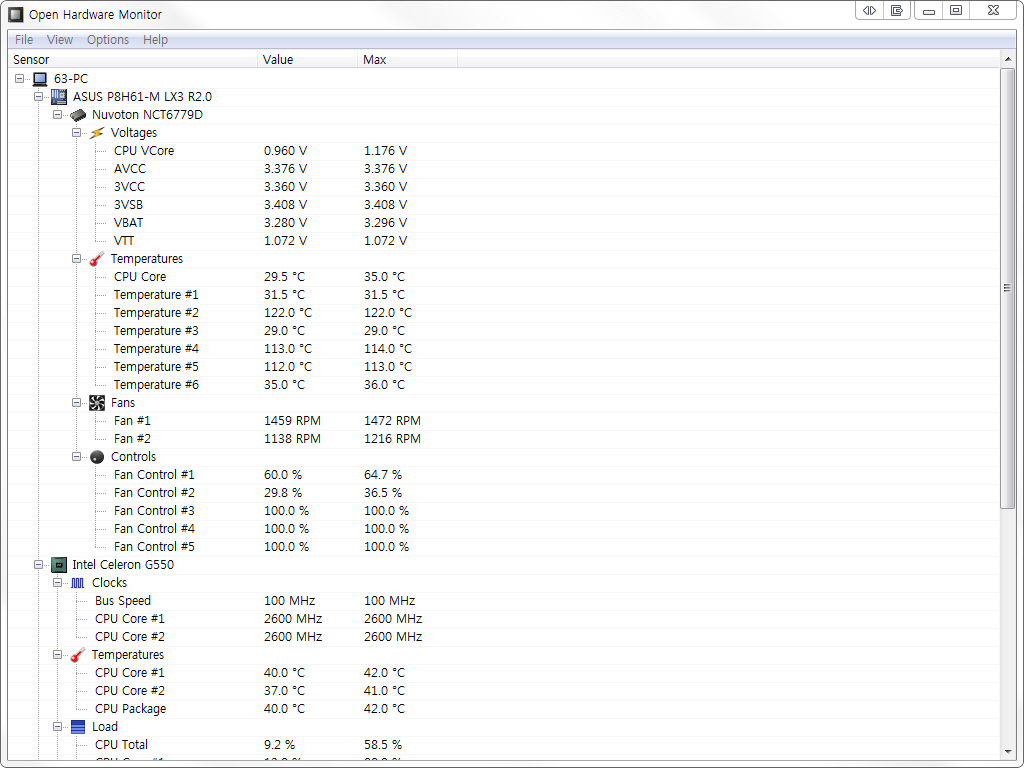
Task: Click the Controls black circle icon
Action: click(97, 457)
